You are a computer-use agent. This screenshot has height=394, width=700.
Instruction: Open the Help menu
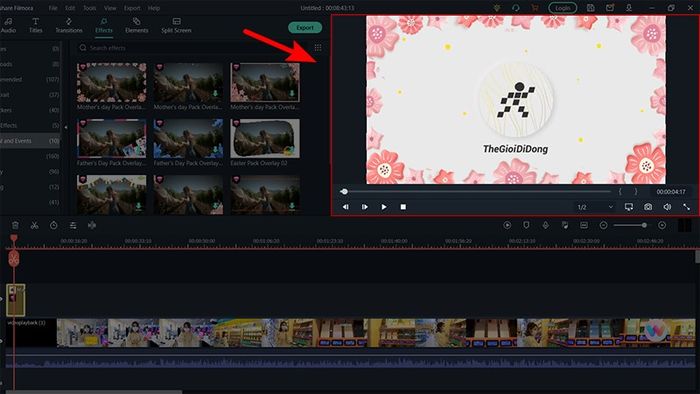154,8
